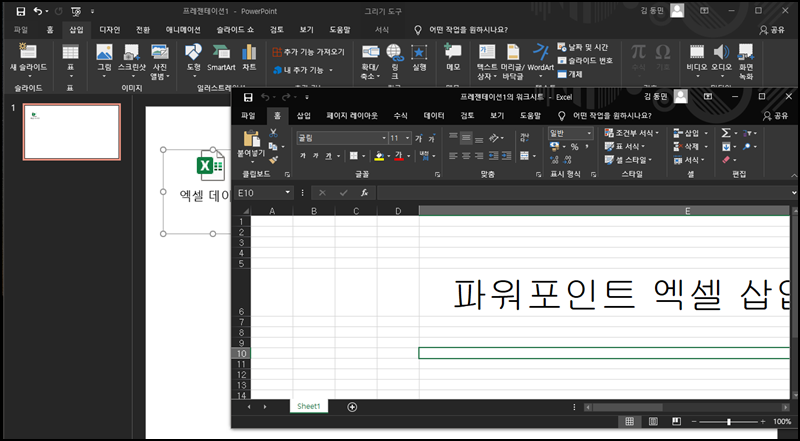Click Get Add-ins (추가 기능 가져오기) in PowerPoint

(309, 52)
